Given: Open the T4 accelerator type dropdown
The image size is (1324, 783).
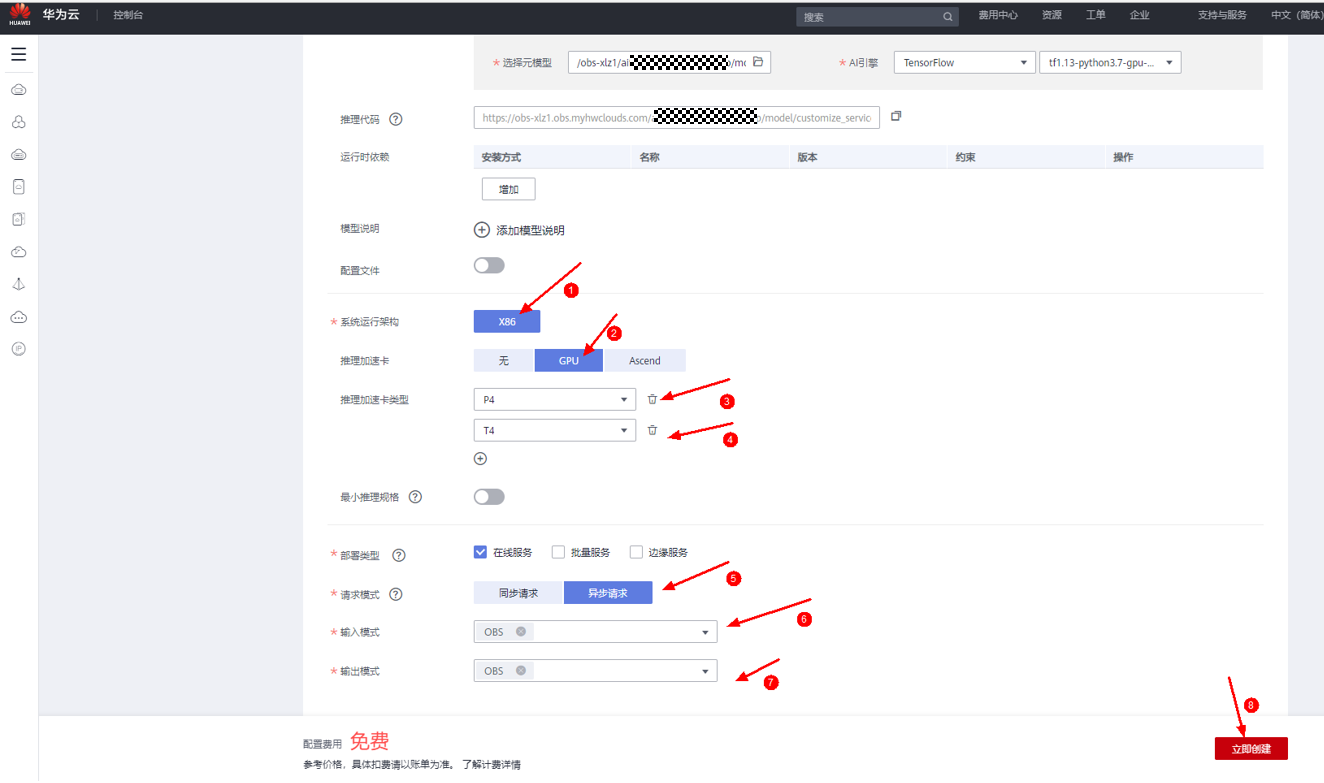Looking at the screenshot, I should coord(555,430).
